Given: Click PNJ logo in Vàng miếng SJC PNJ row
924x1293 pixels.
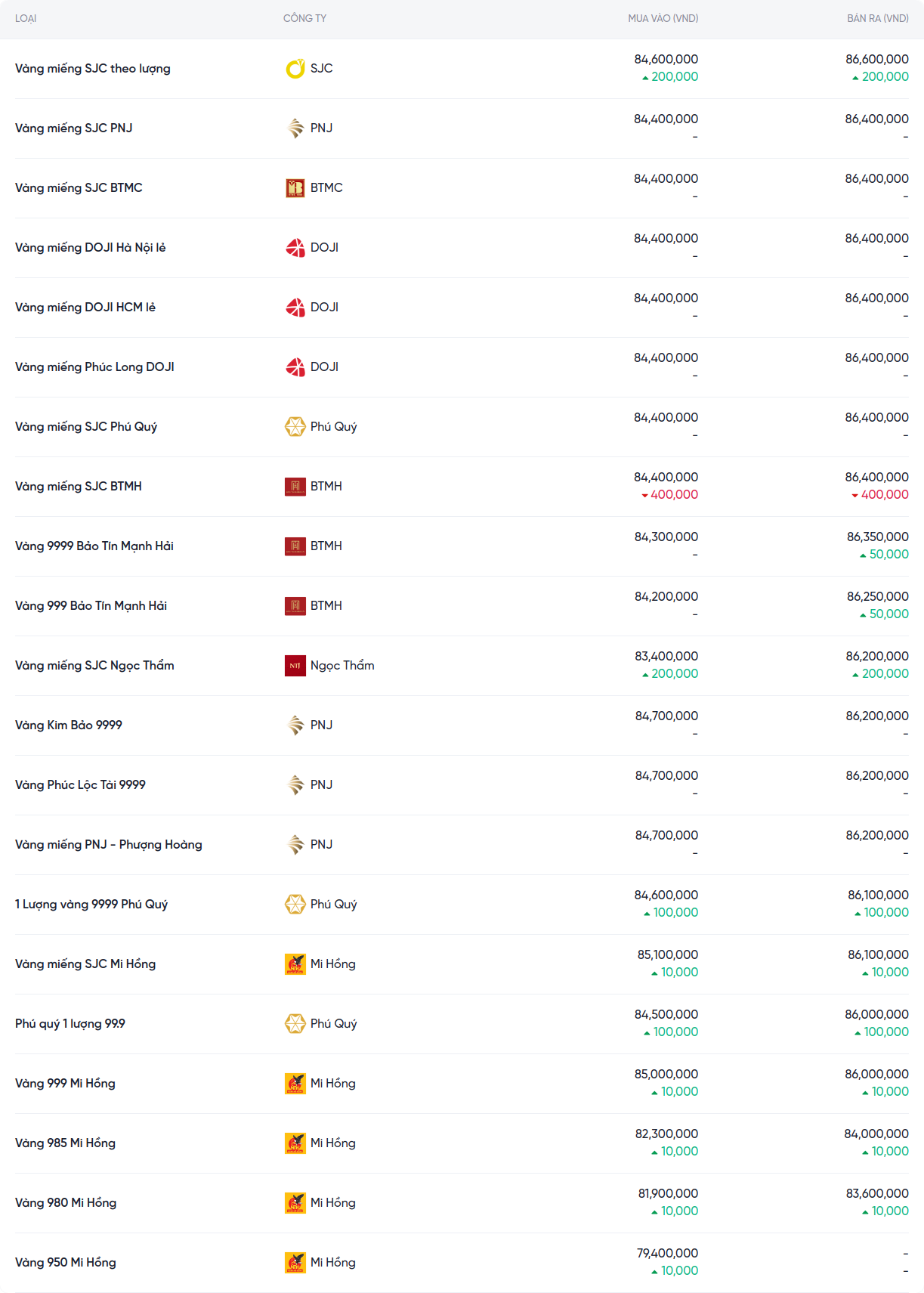Looking at the screenshot, I should 295,128.
